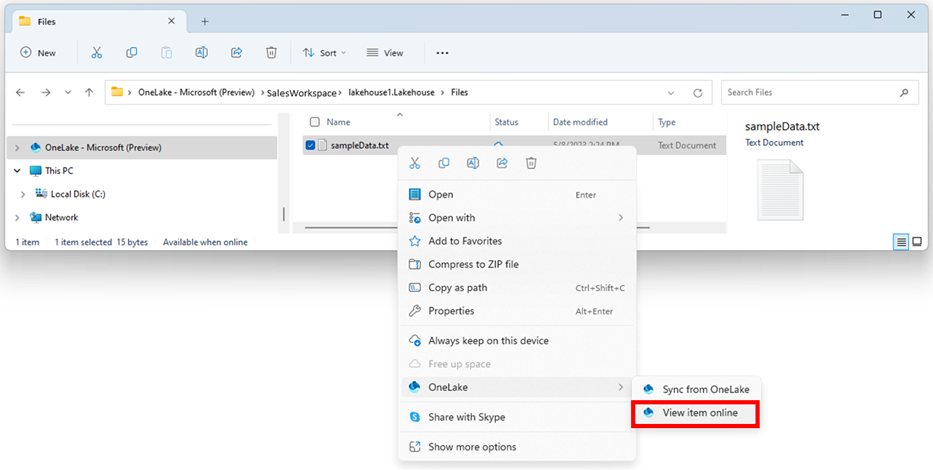Sort by the Date modified column header
The width and height of the screenshot is (933, 470).
[x=580, y=122]
